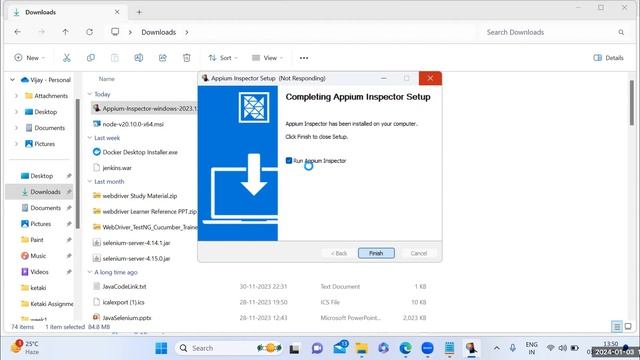
Task: Go up one folder level arrow
Action: pos(65,32)
